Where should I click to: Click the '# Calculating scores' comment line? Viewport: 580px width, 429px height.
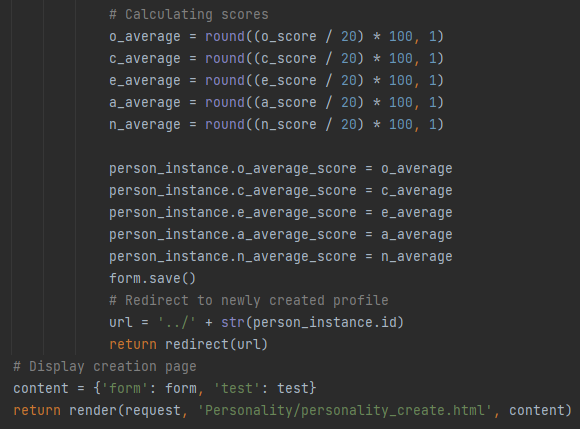(x=189, y=15)
